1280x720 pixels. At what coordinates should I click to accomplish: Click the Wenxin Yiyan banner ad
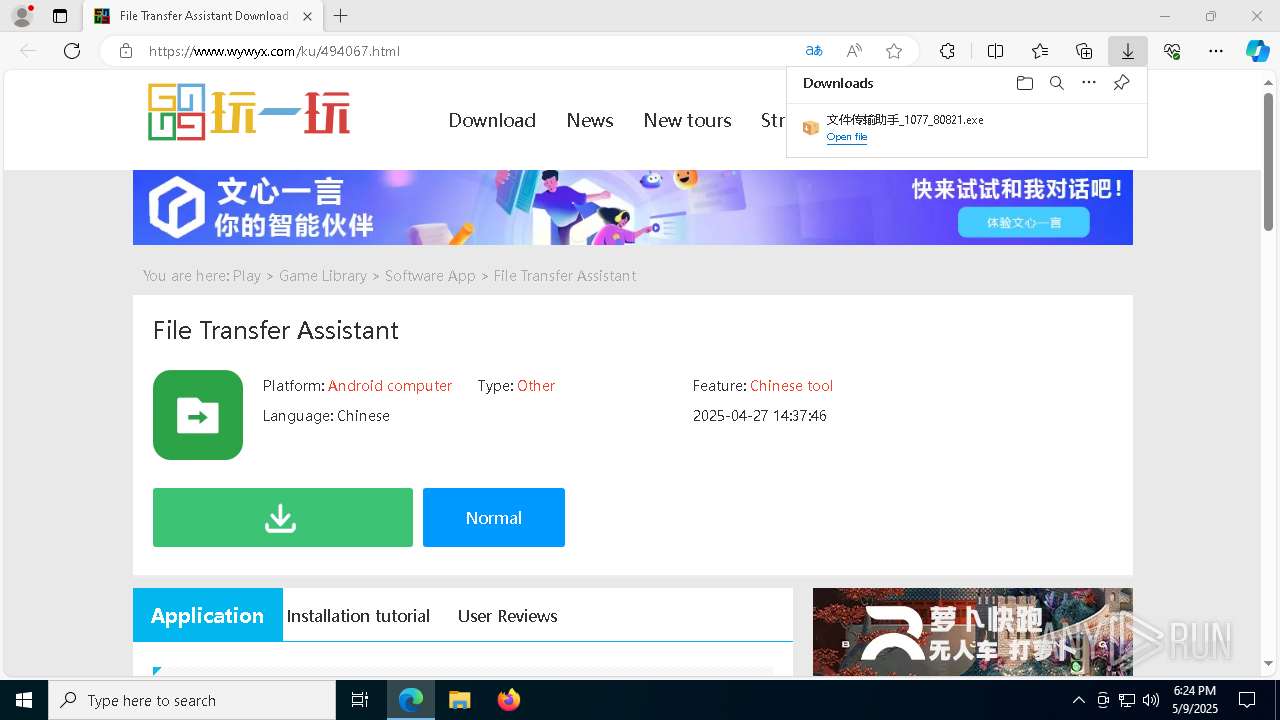coord(633,207)
